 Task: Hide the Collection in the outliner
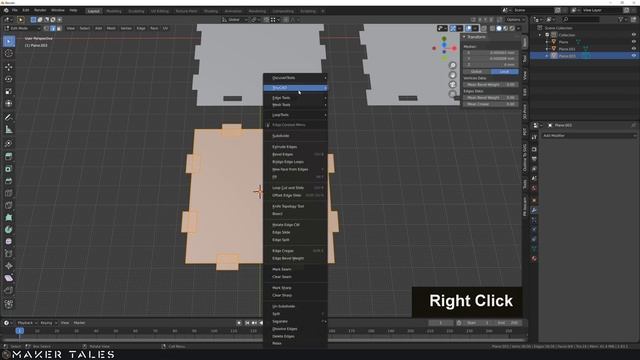(x=633, y=35)
